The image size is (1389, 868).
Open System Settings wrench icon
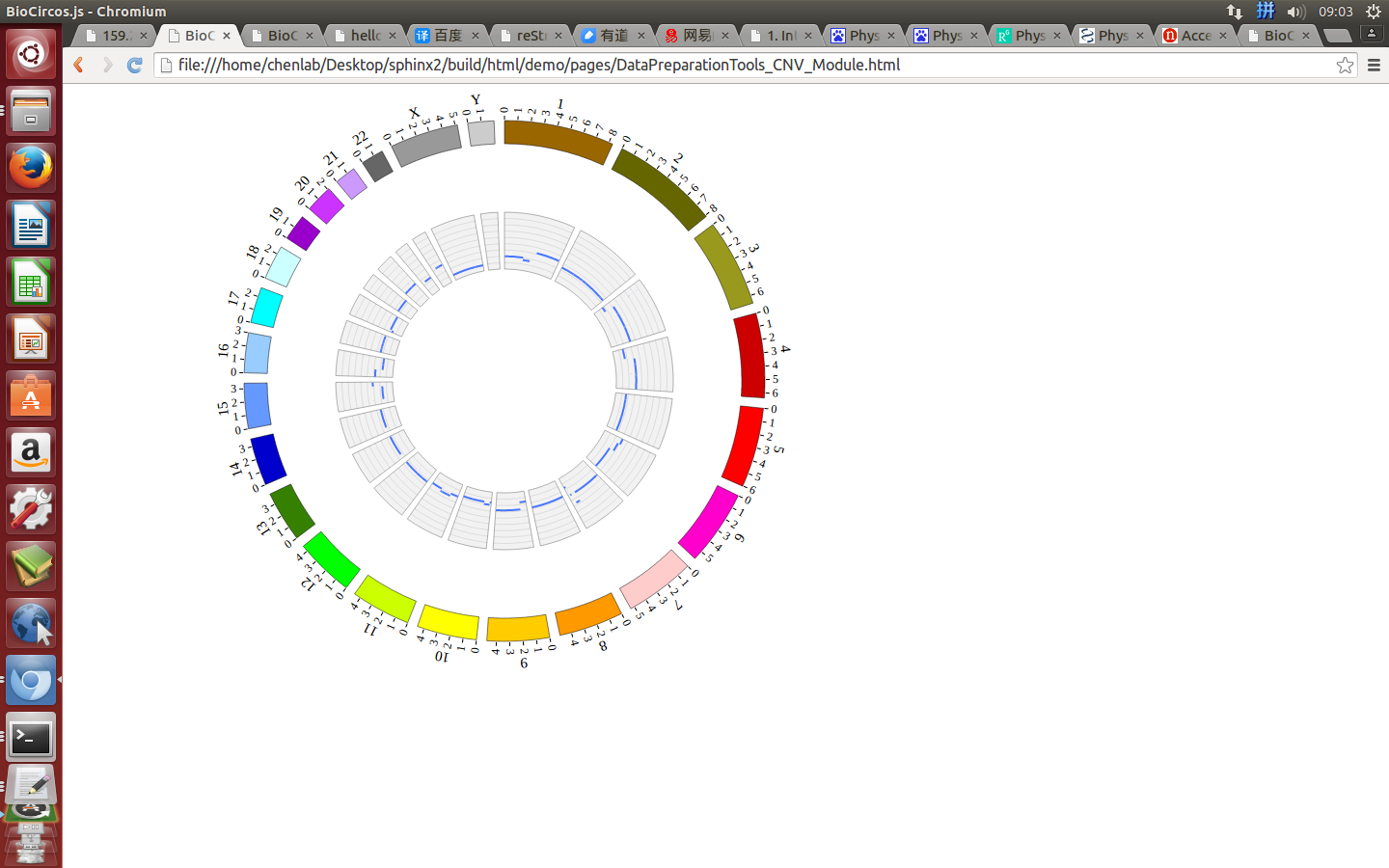pyautogui.click(x=31, y=509)
